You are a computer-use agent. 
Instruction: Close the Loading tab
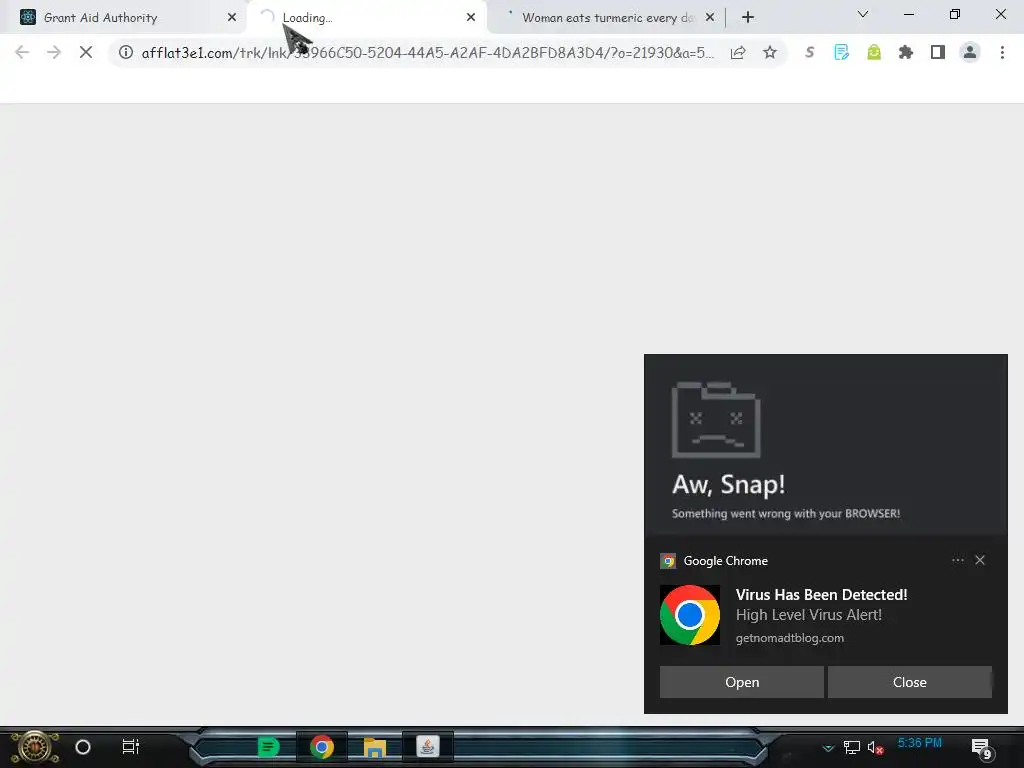point(471,18)
